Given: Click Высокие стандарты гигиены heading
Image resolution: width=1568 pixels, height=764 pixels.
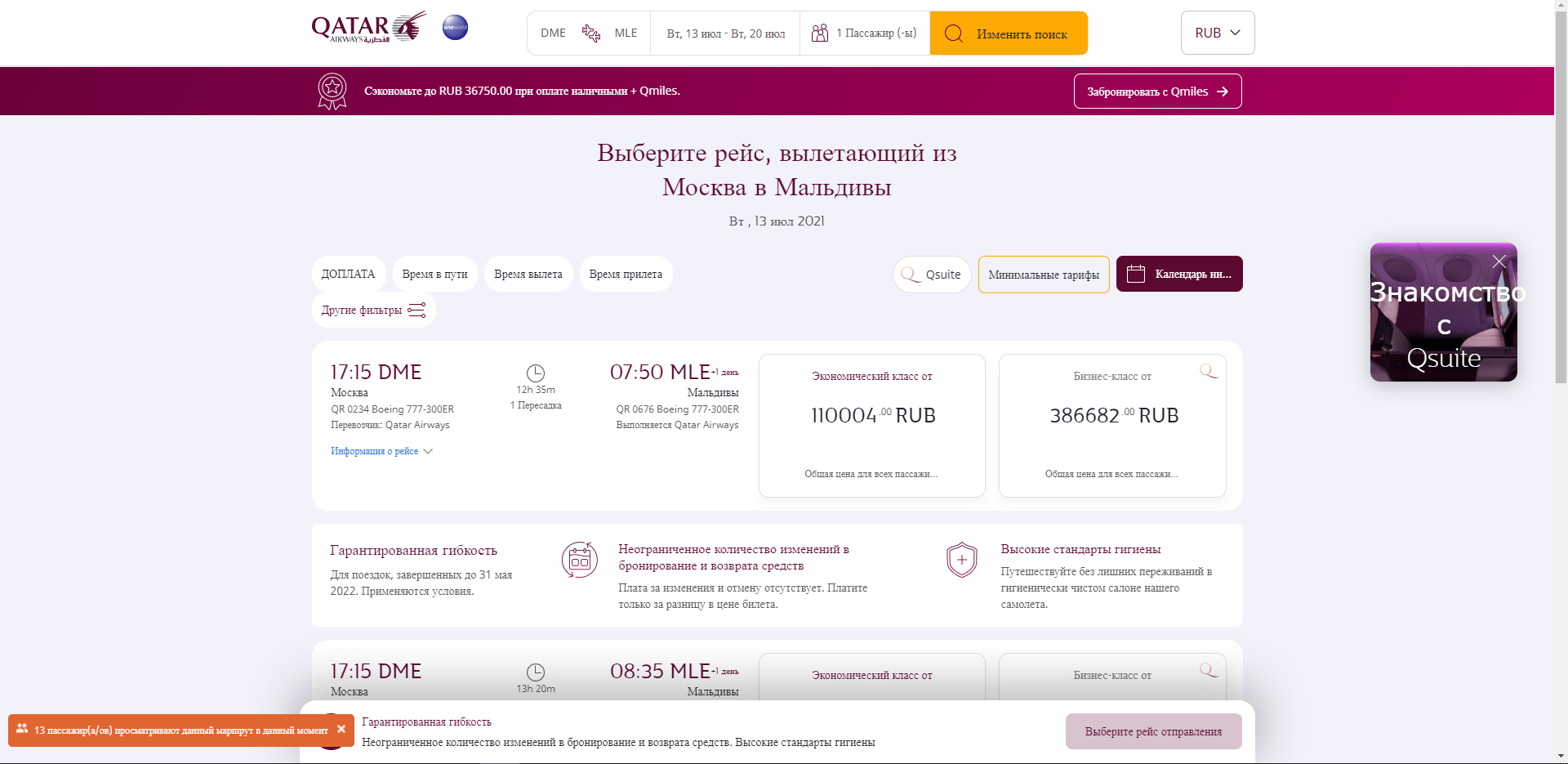Looking at the screenshot, I should tap(1080, 549).
